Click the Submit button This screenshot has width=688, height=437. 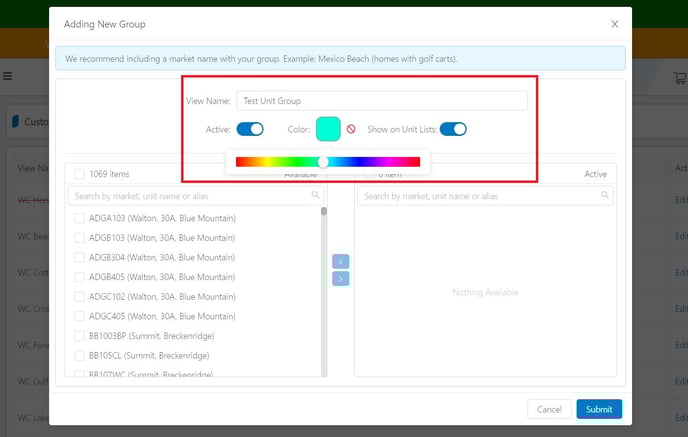(x=599, y=409)
